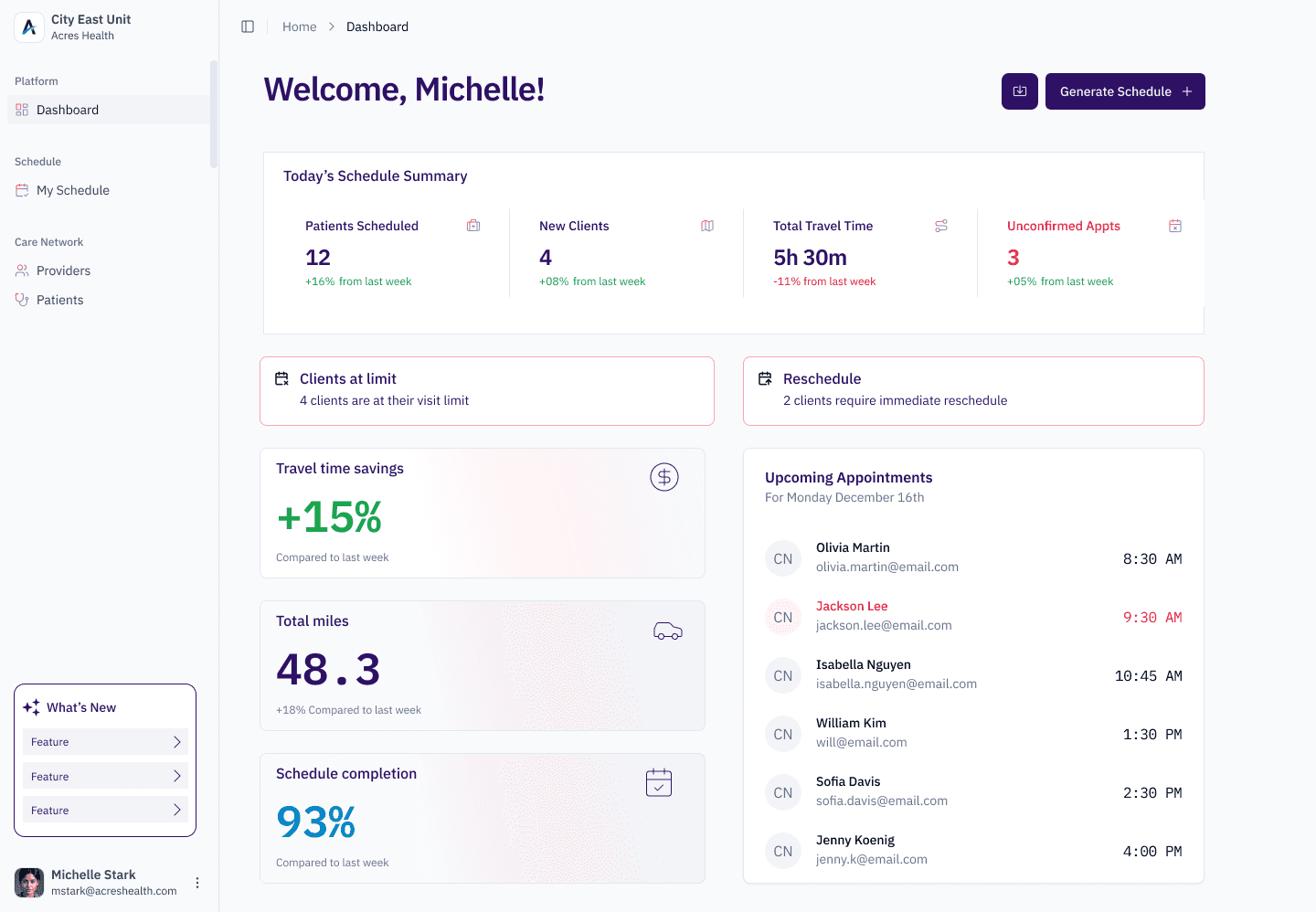Viewport: 1316px width, 912px height.
Task: Click William Kim's CN avatar
Action: pos(783,735)
